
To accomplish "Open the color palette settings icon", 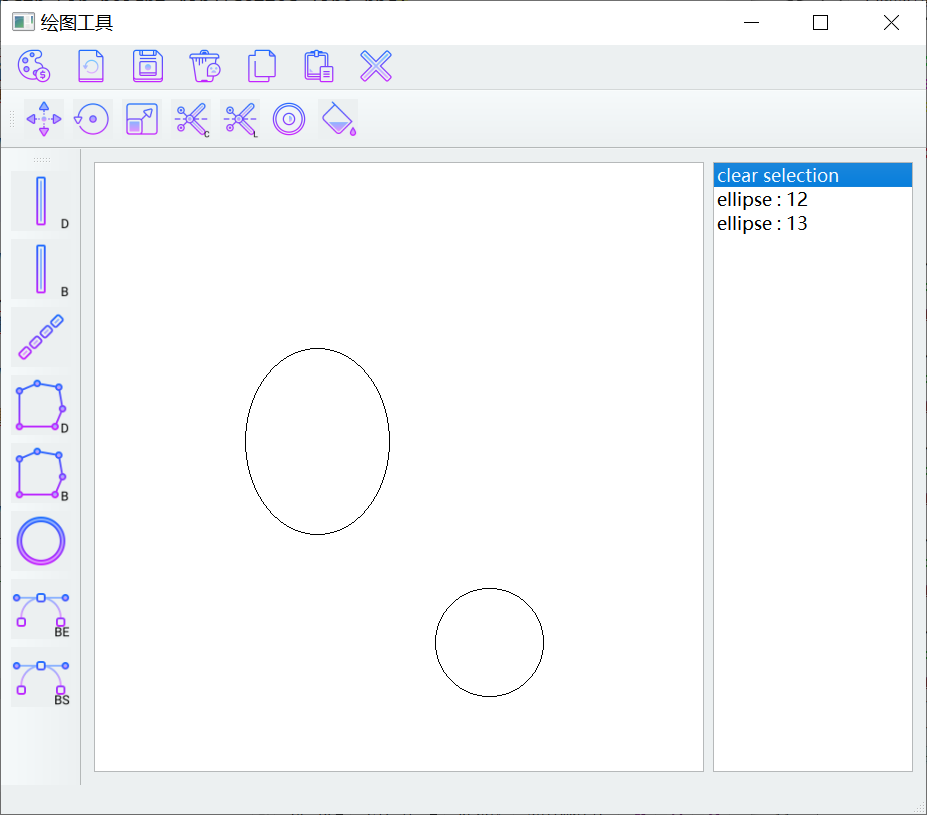I will pyautogui.click(x=34, y=66).
